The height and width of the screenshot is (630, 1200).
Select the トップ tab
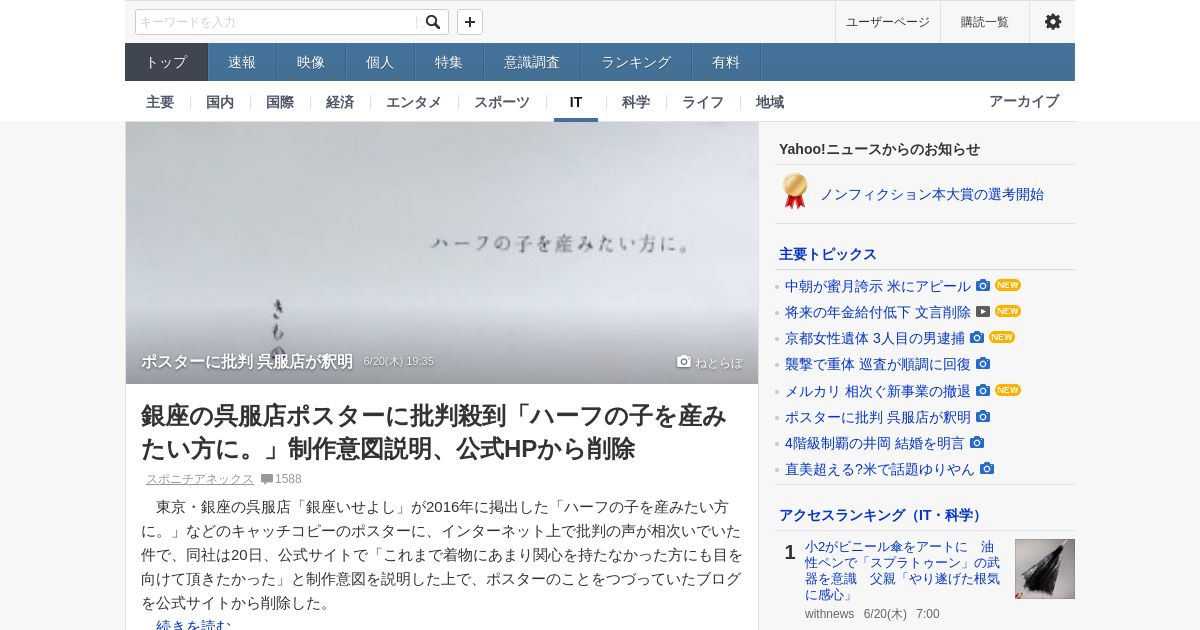click(166, 62)
